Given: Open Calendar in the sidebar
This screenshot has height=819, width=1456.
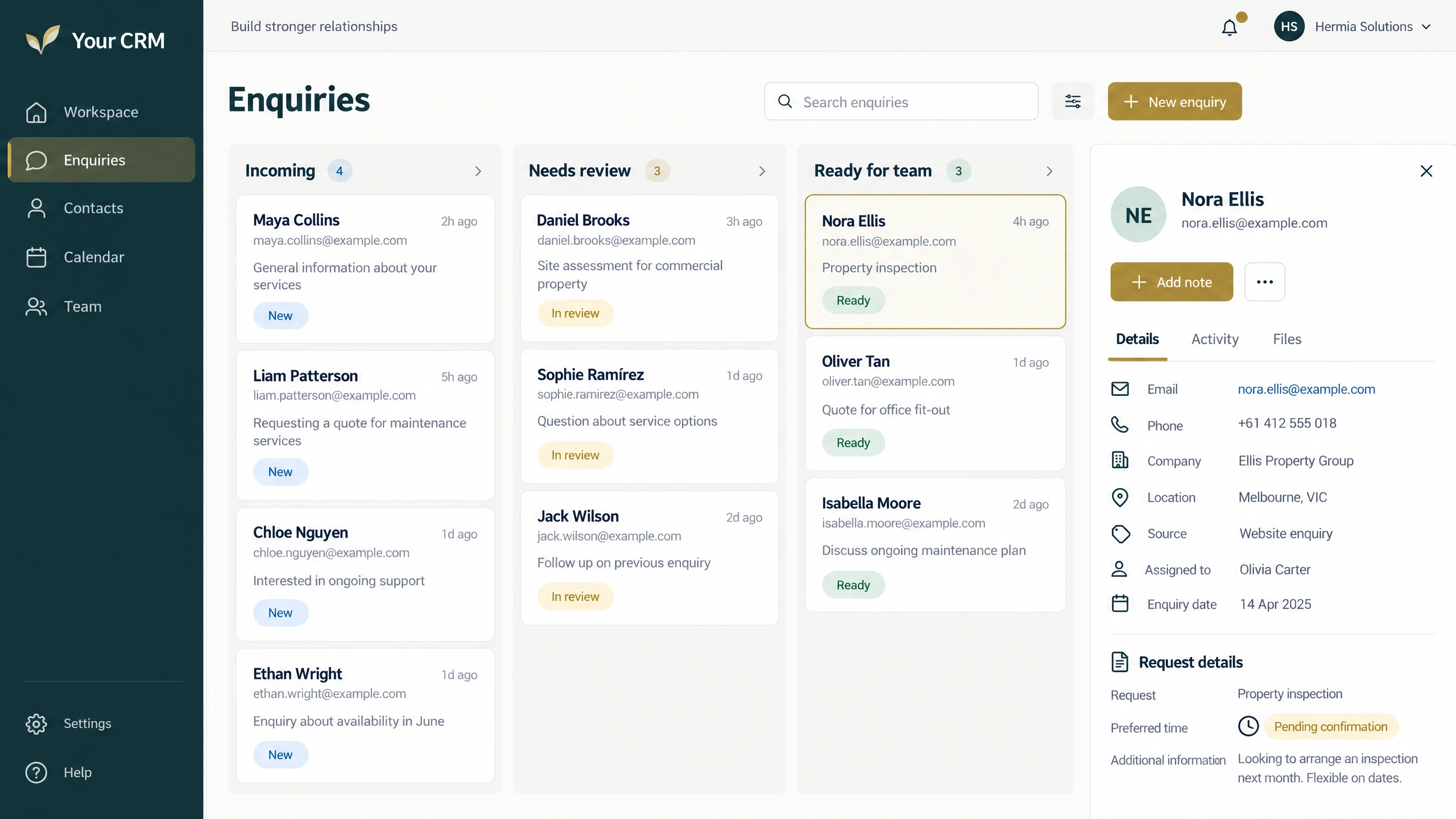Looking at the screenshot, I should coord(101,257).
